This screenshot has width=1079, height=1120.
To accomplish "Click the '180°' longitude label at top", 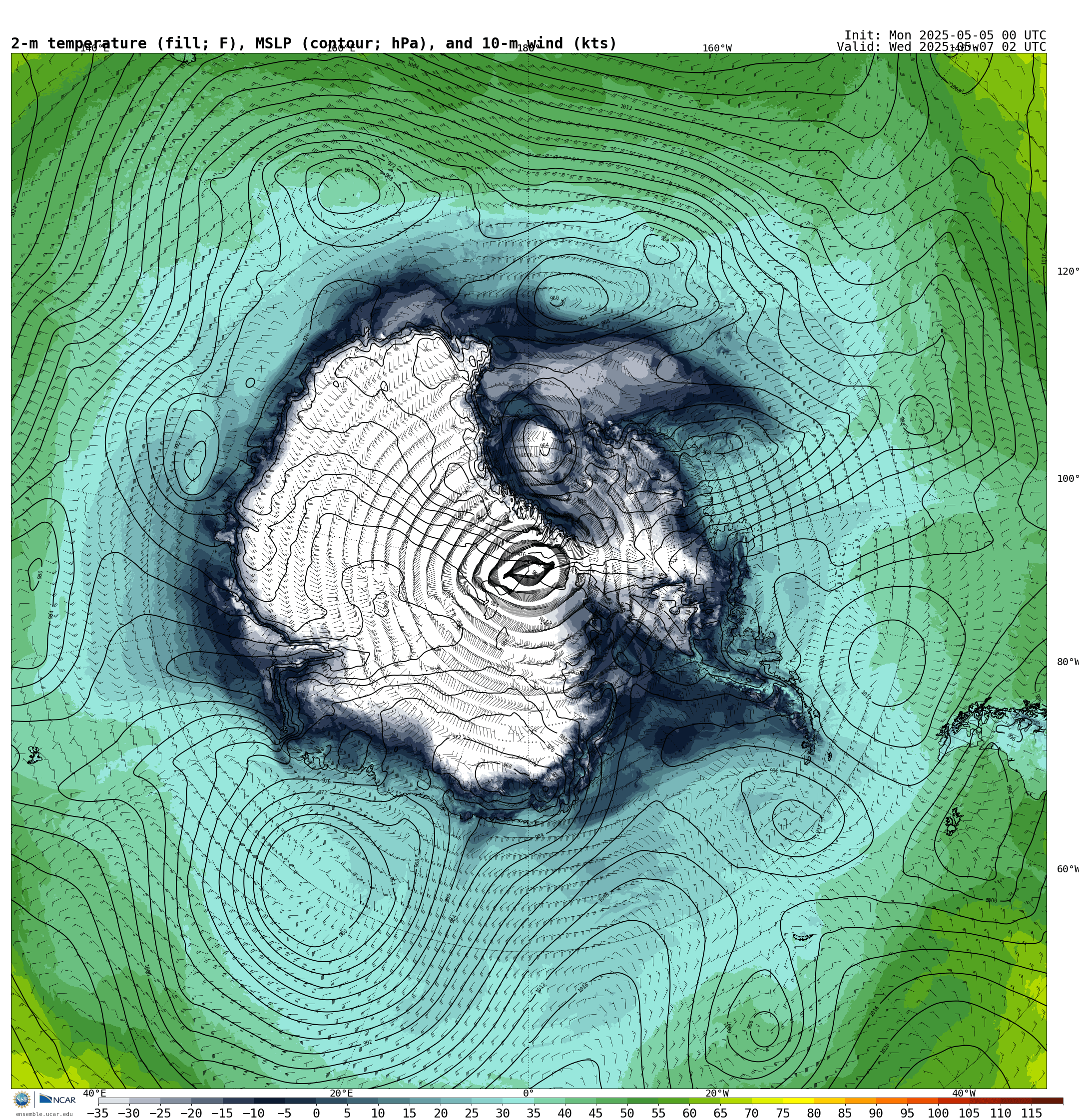I will 529,48.
